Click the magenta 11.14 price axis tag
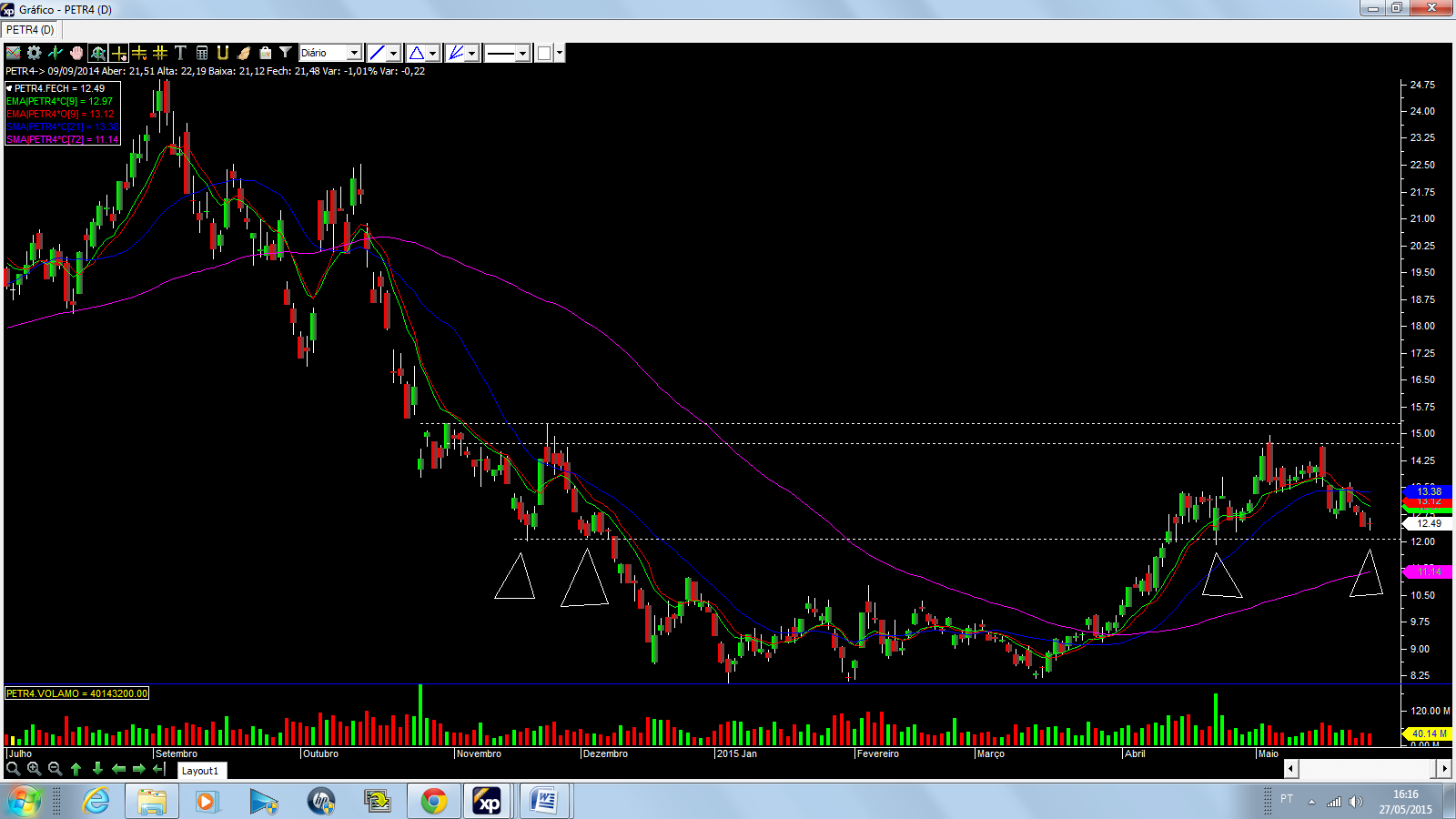The height and width of the screenshot is (819, 1456). tap(1429, 571)
